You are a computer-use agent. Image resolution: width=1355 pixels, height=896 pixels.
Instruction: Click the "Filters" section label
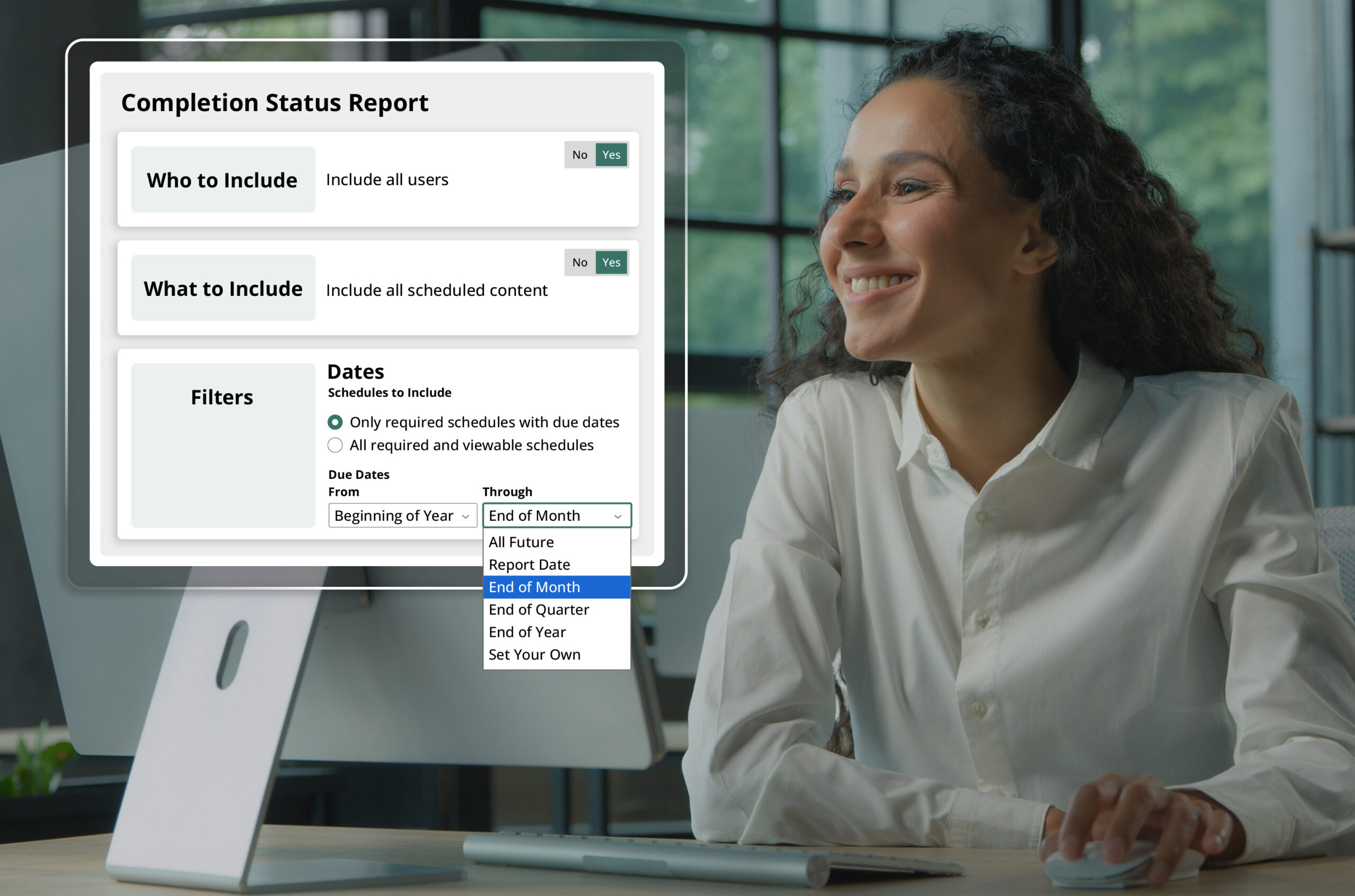tap(222, 396)
